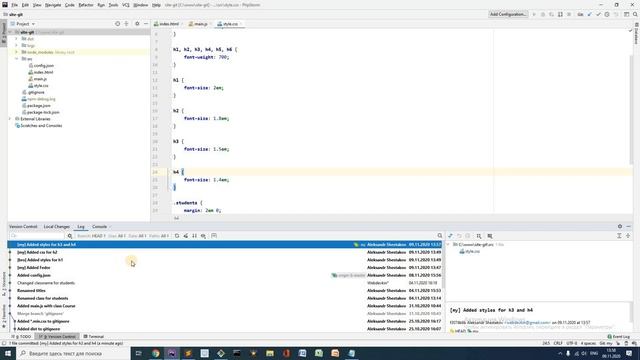Open PhpStorm from the Windows taskbar
This screenshot has width=640, height=360.
click(172, 353)
